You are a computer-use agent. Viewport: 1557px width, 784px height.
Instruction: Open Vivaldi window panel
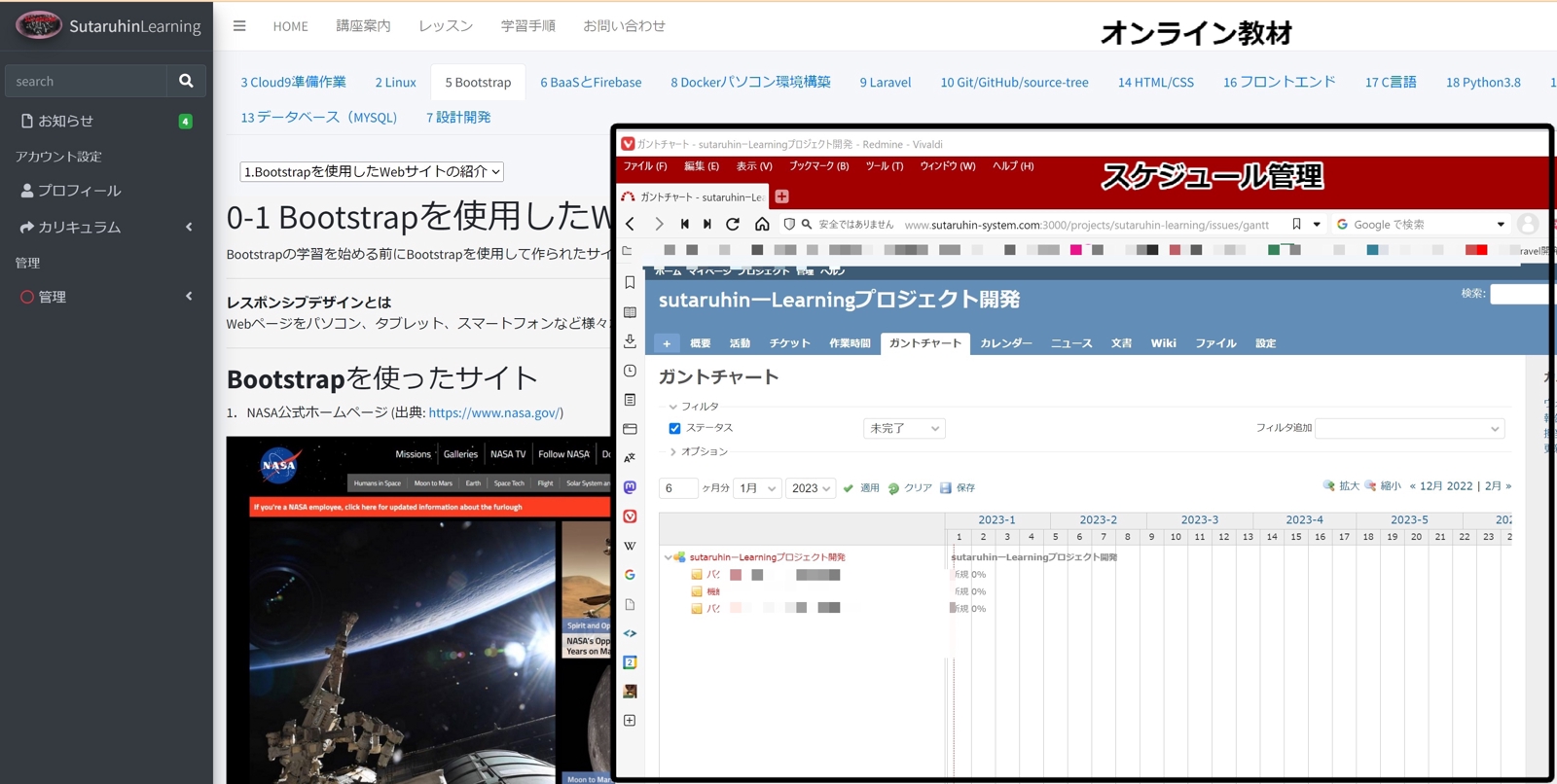(630, 429)
